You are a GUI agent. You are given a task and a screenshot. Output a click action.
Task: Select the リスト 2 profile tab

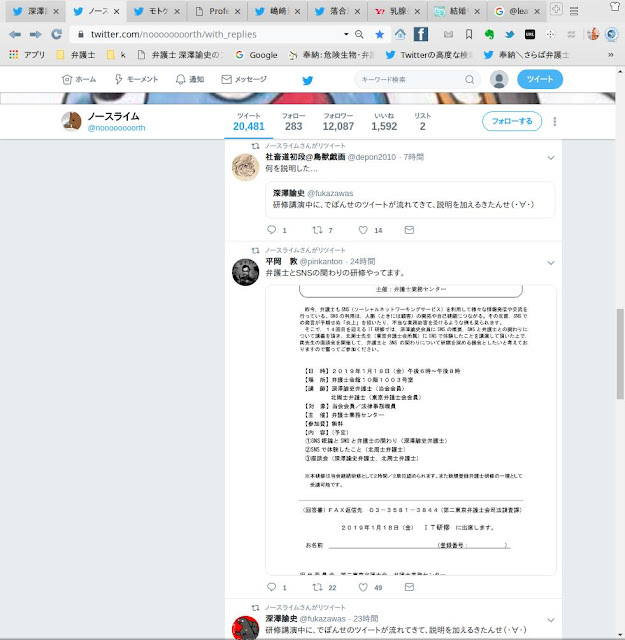tap(423, 122)
